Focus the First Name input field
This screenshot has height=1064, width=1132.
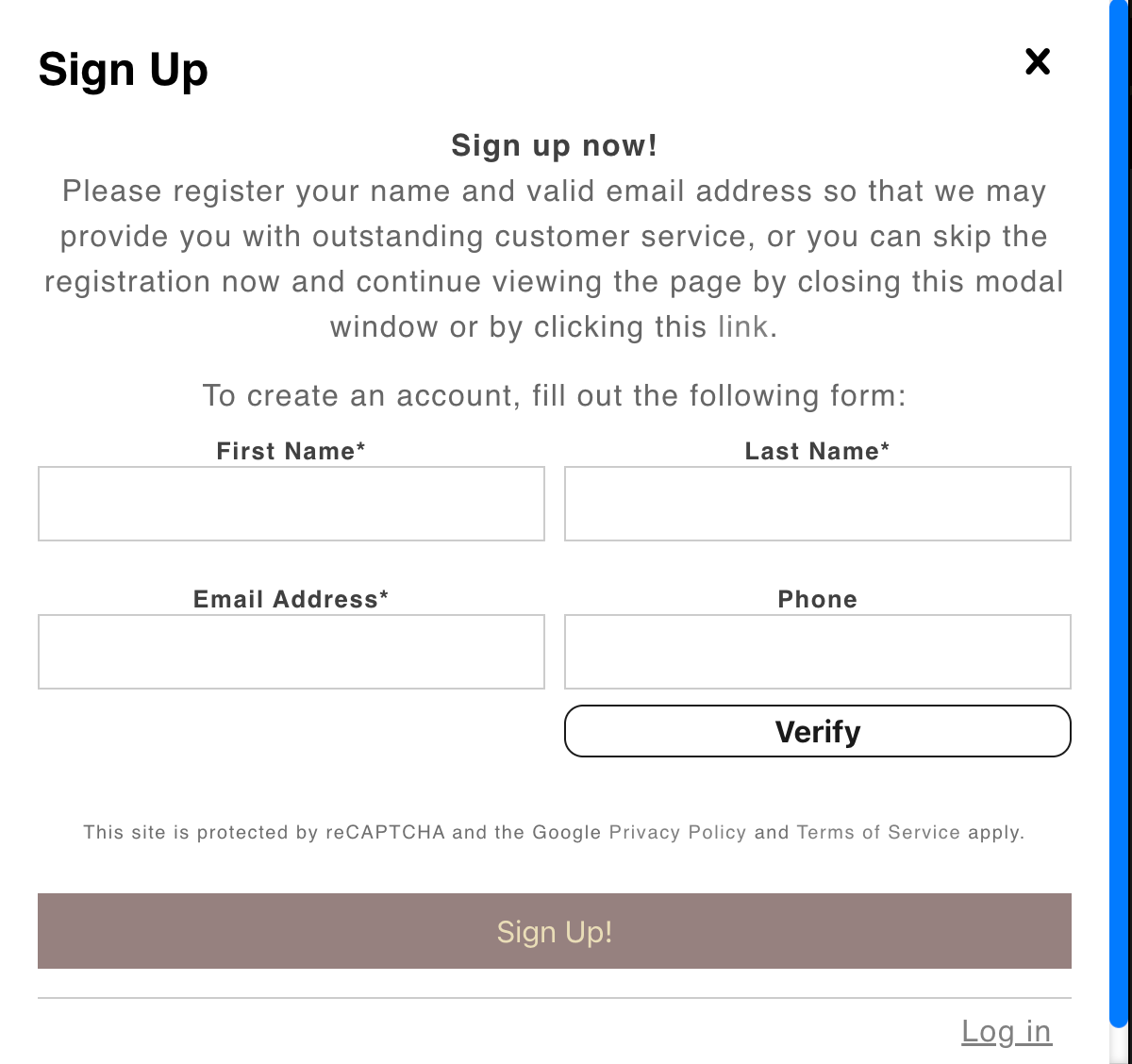[291, 504]
